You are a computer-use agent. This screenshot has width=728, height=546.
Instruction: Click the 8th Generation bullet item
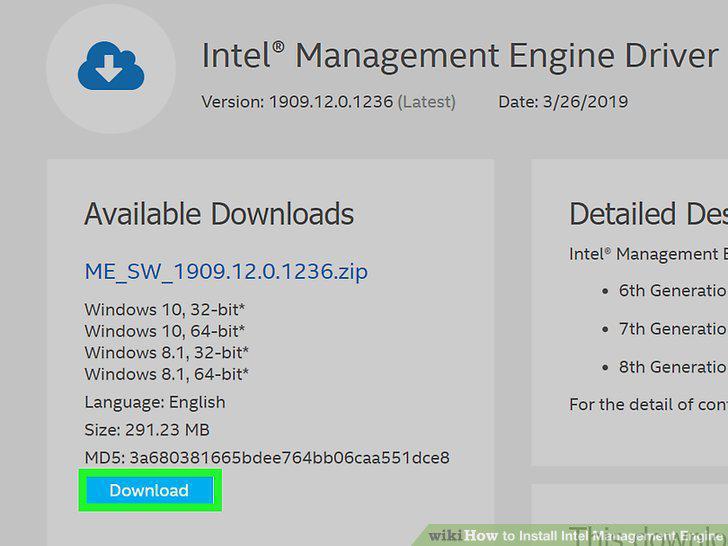(673, 367)
